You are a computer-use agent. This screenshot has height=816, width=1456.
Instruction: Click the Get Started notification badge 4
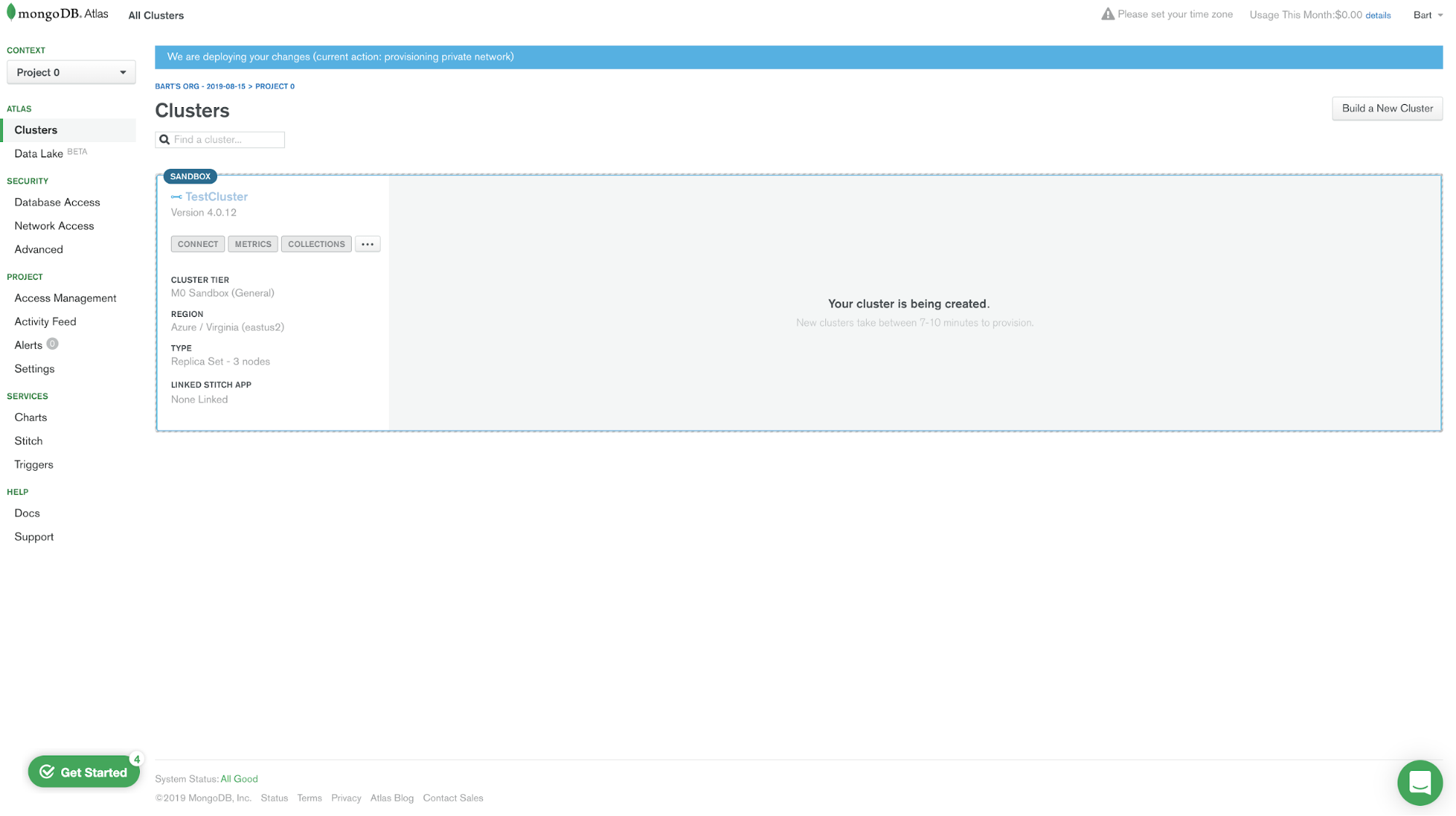tap(136, 759)
